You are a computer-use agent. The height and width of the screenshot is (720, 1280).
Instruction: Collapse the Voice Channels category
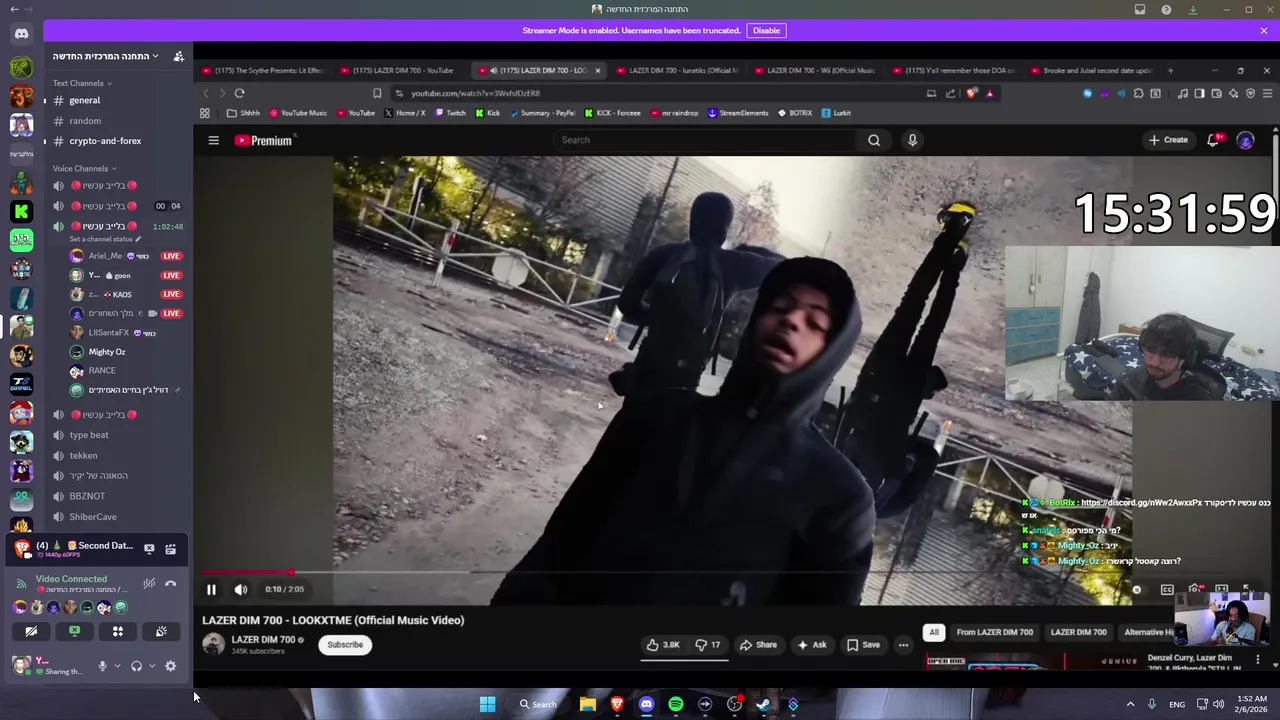click(x=84, y=168)
